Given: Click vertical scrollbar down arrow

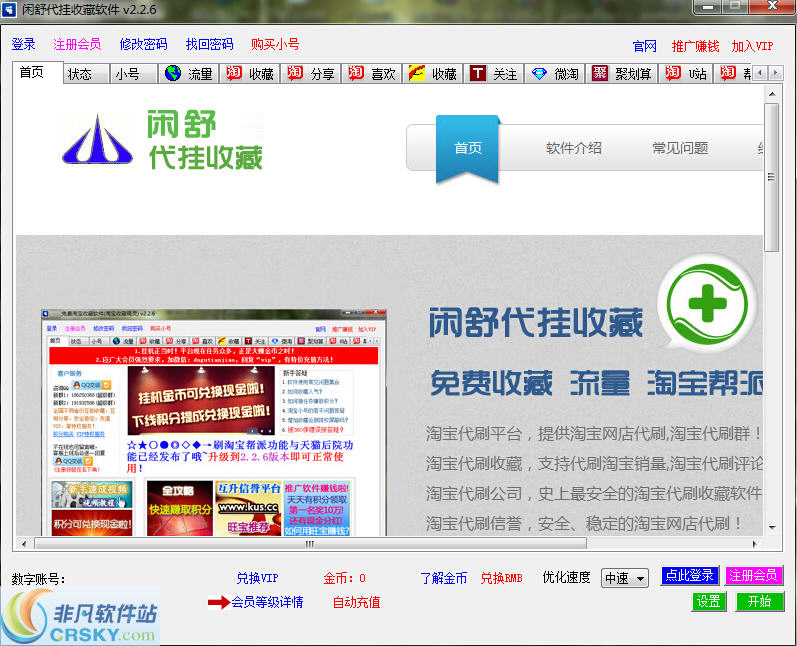Looking at the screenshot, I should pos(772,528).
